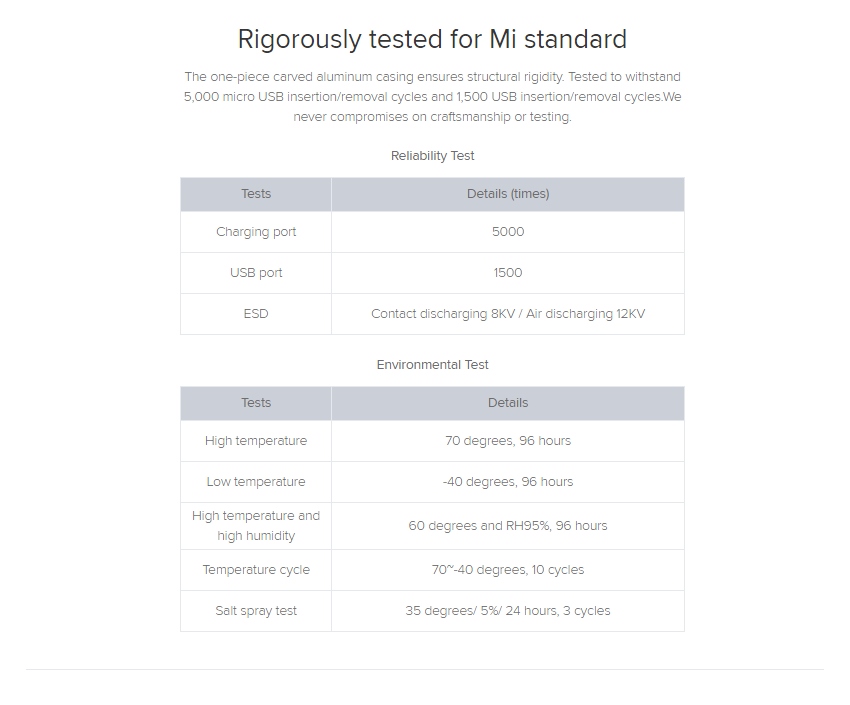
Task: Click 'High temperature and high humidity' label
Action: pos(256,526)
